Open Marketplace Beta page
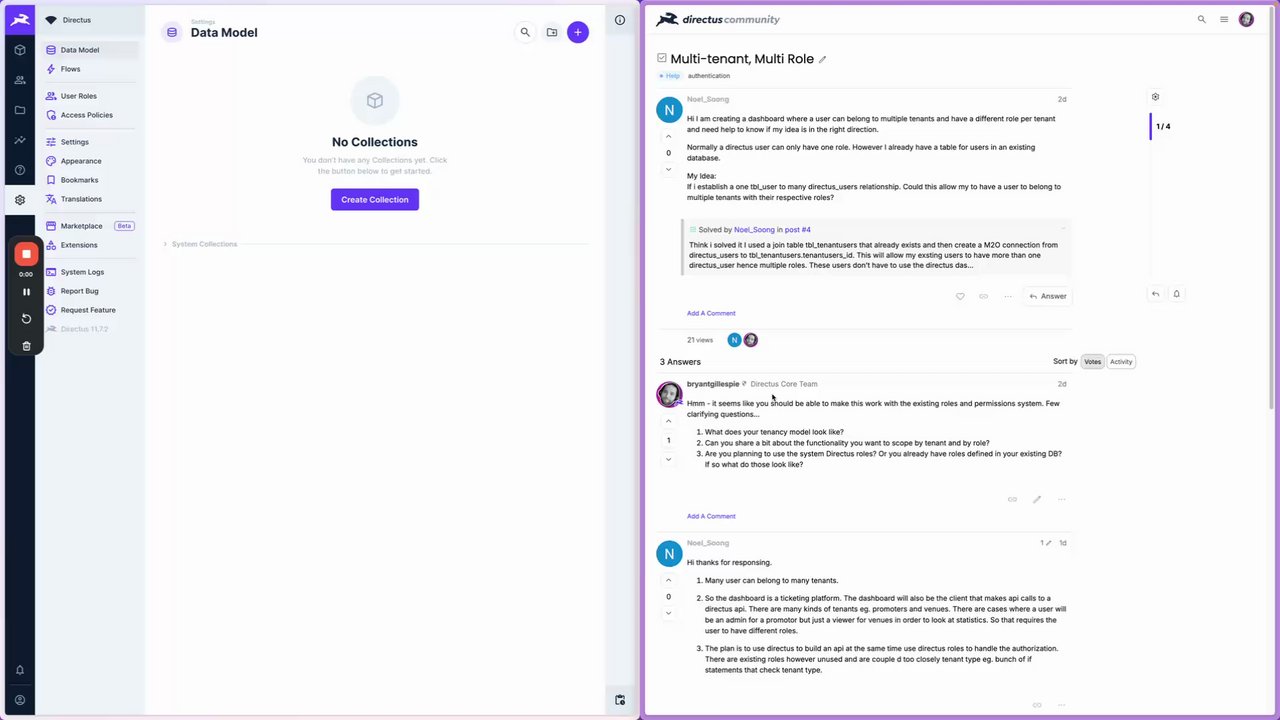 click(90, 226)
